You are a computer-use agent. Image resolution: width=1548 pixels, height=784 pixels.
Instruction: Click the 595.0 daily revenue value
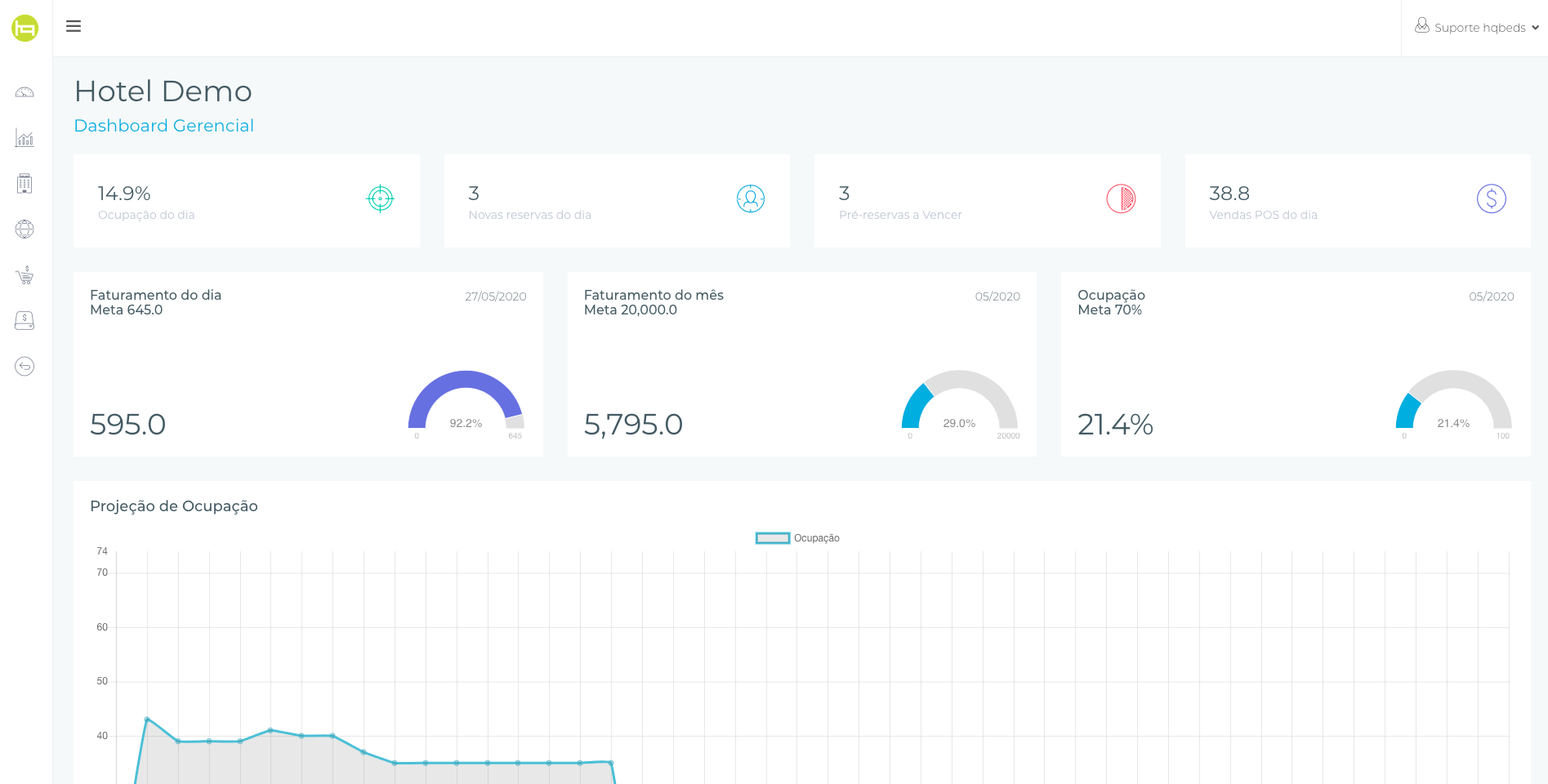128,425
